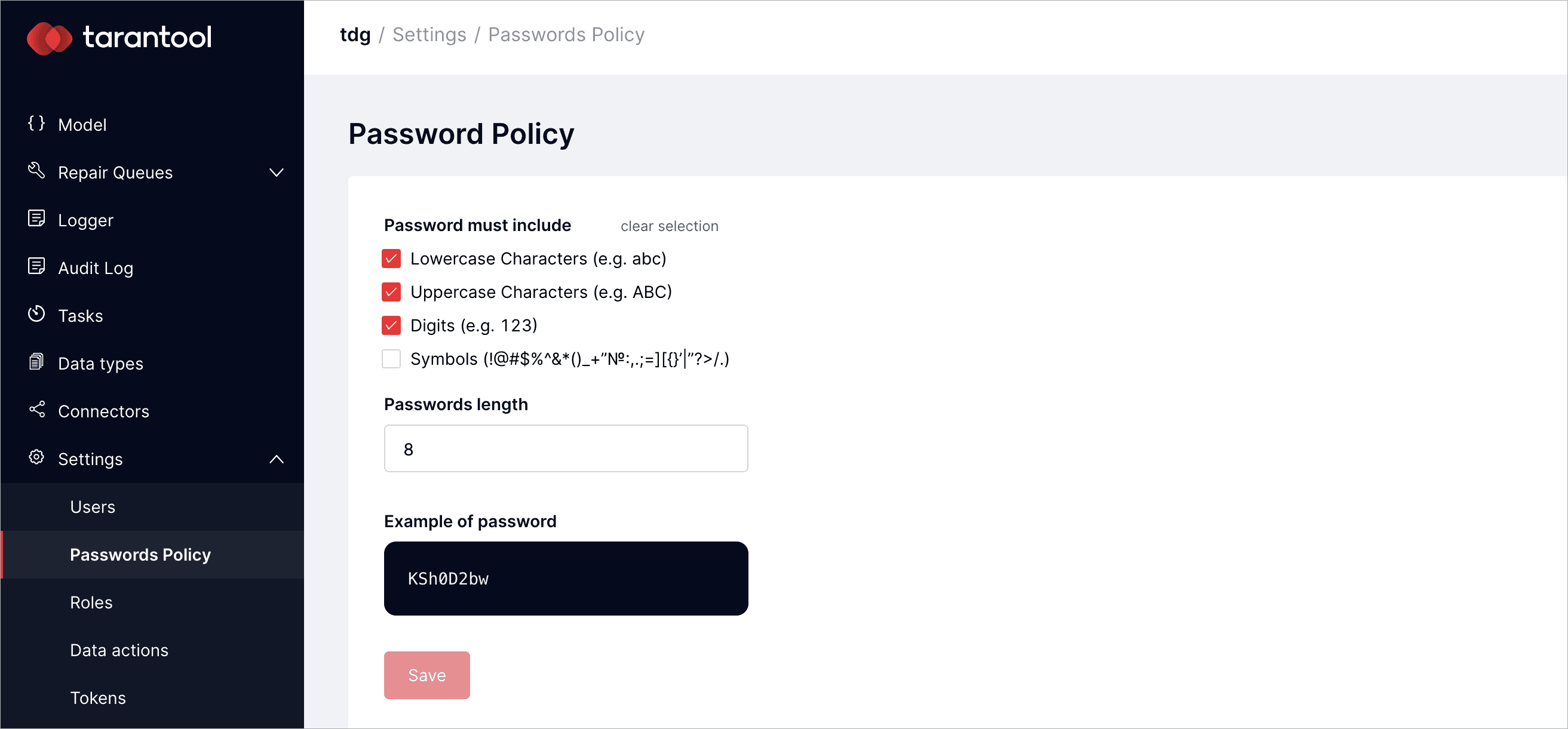Screen dimensions: 1568x729
Task: Click the Save button
Action: coord(426,675)
